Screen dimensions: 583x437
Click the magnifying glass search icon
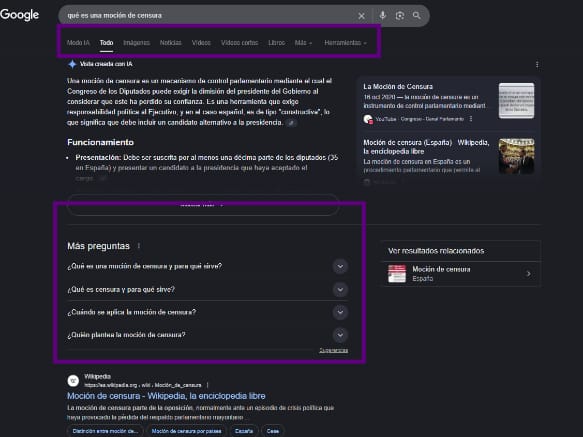pos(417,15)
